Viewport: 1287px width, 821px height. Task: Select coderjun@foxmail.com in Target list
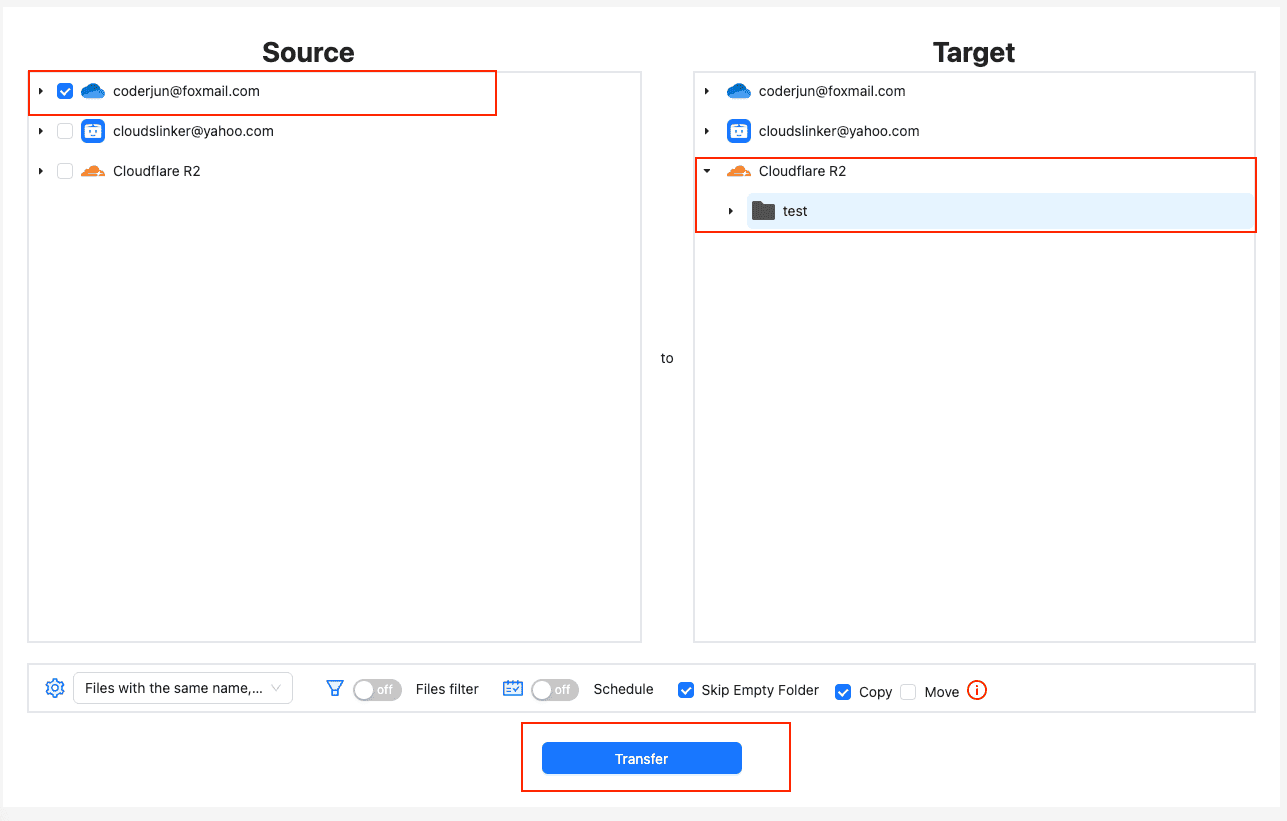[x=832, y=91]
